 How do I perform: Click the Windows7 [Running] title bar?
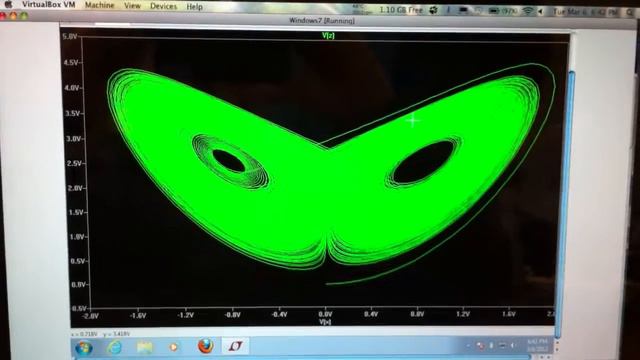pos(322,21)
